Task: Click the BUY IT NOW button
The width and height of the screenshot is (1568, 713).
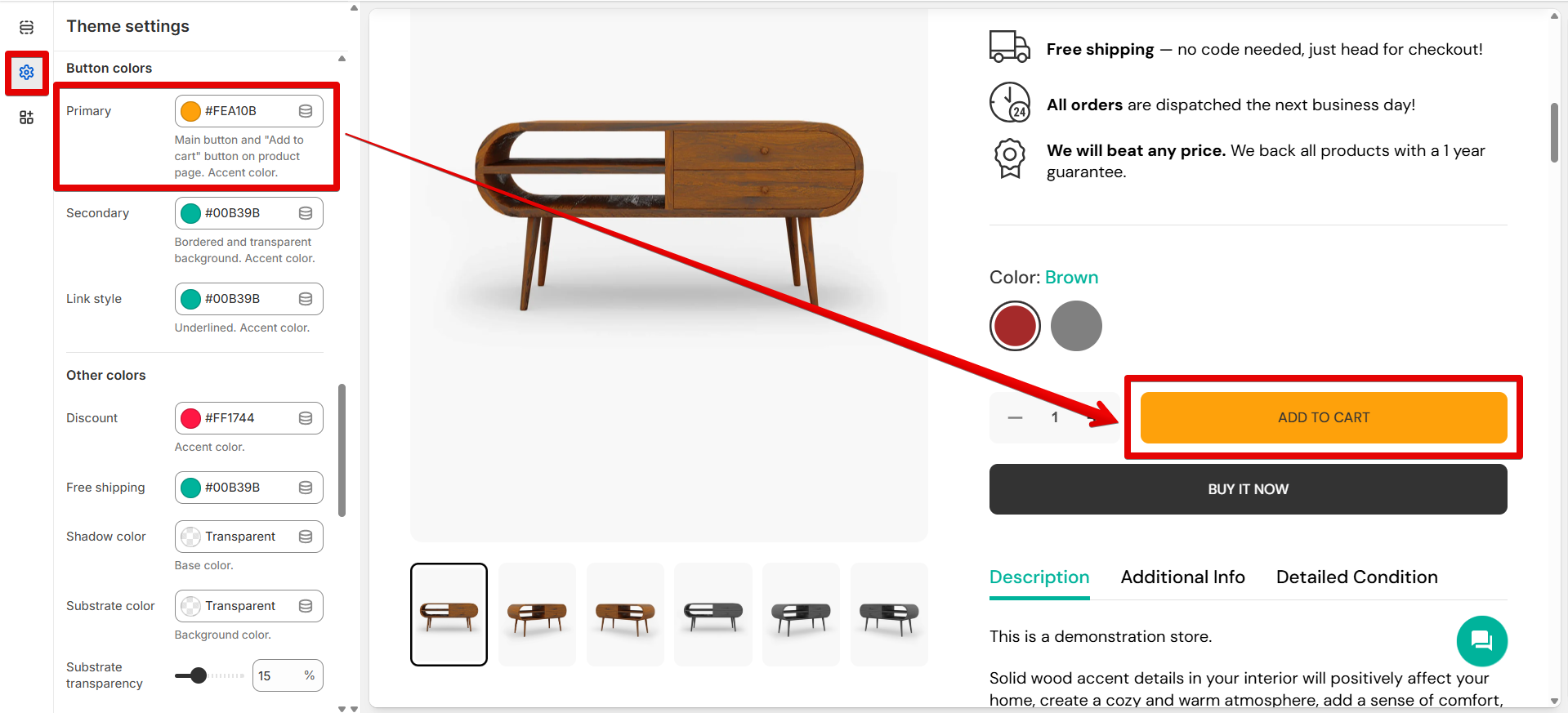Action: tap(1248, 489)
